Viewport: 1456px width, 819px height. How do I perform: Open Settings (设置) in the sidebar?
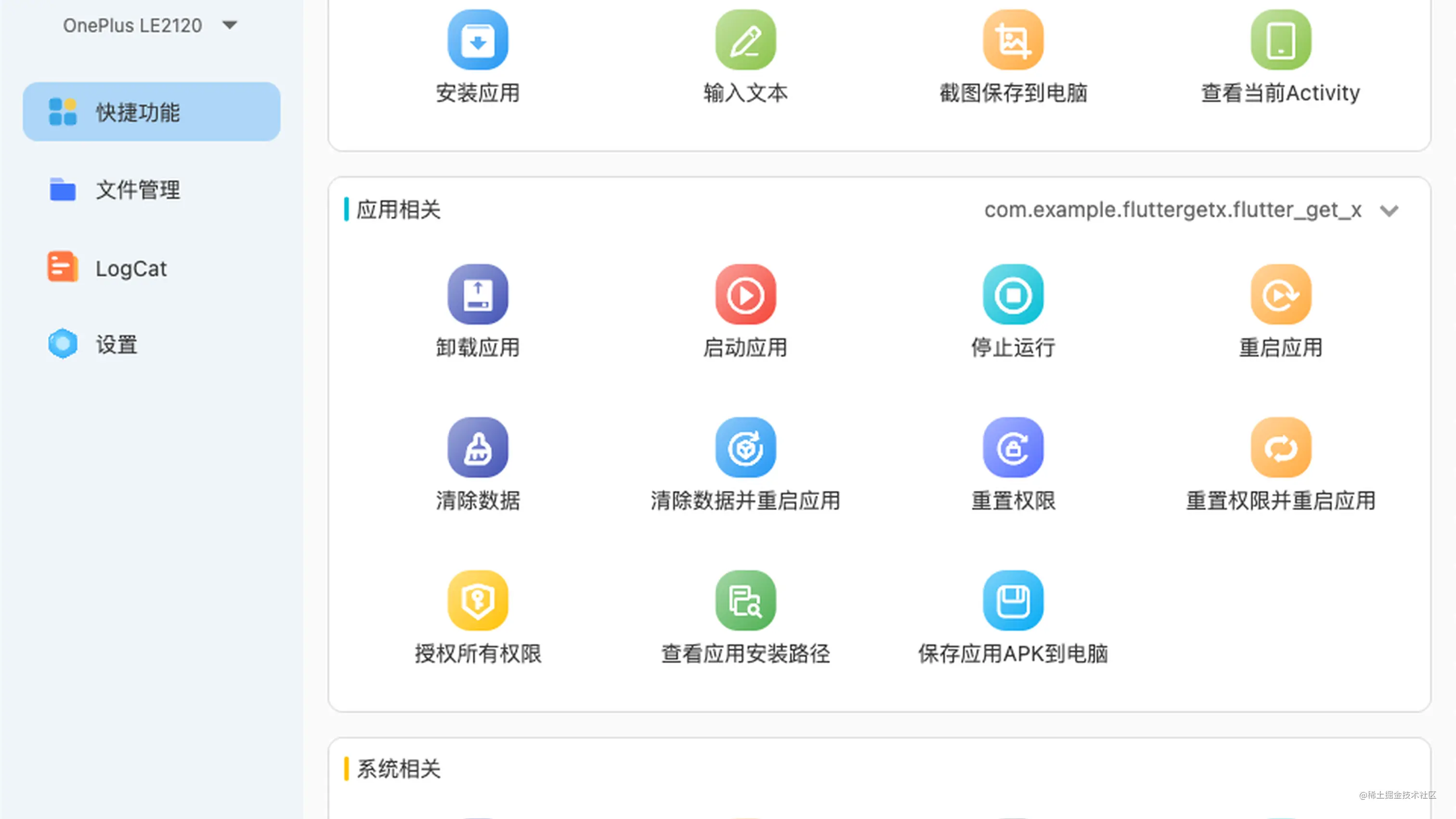click(116, 344)
